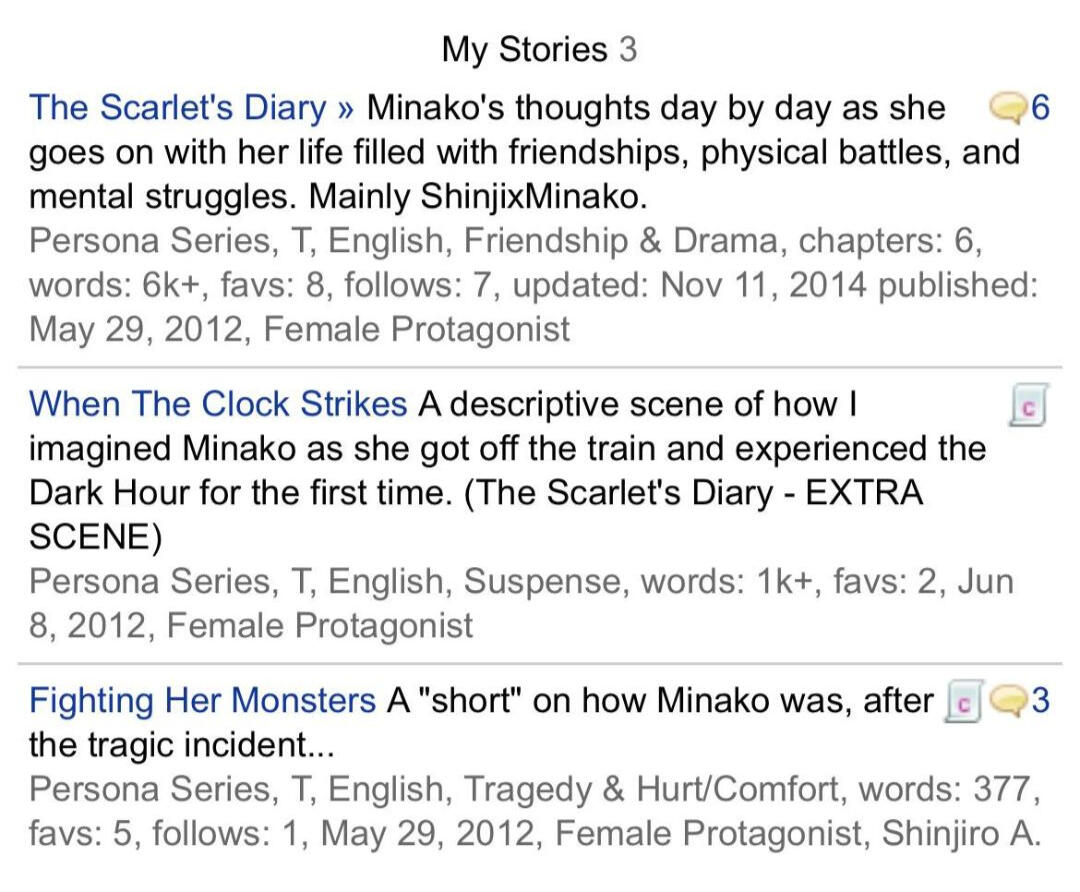The height and width of the screenshot is (892, 1080).
Task: Click the Suspense metadata line of second story
Action: 520,581
